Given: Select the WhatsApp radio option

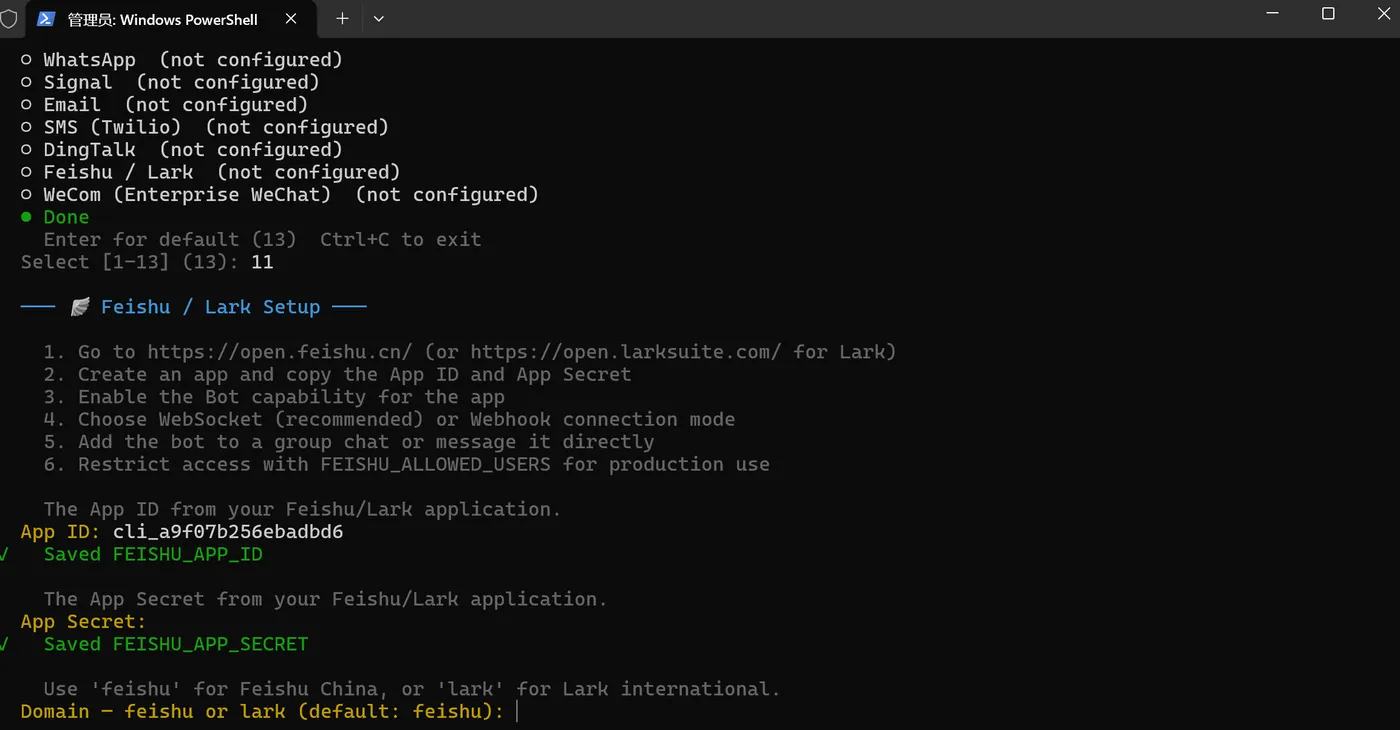Looking at the screenshot, I should click(27, 60).
